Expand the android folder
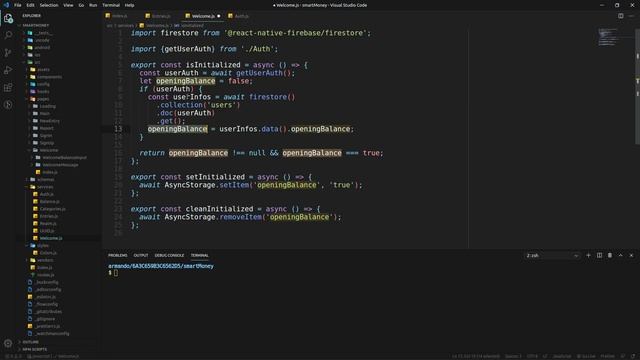This screenshot has width=640, height=360. [42, 47]
